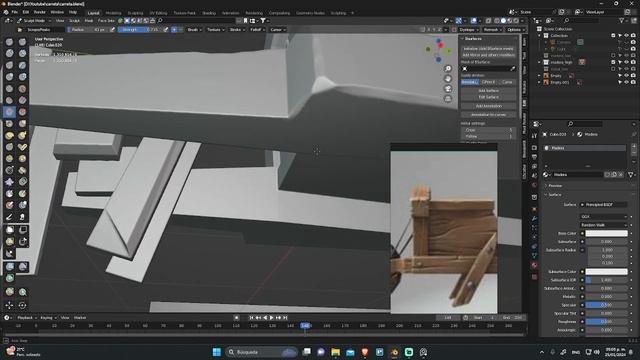Hide the Collection with its eye icon
The height and width of the screenshot is (360, 640).
[626, 36]
